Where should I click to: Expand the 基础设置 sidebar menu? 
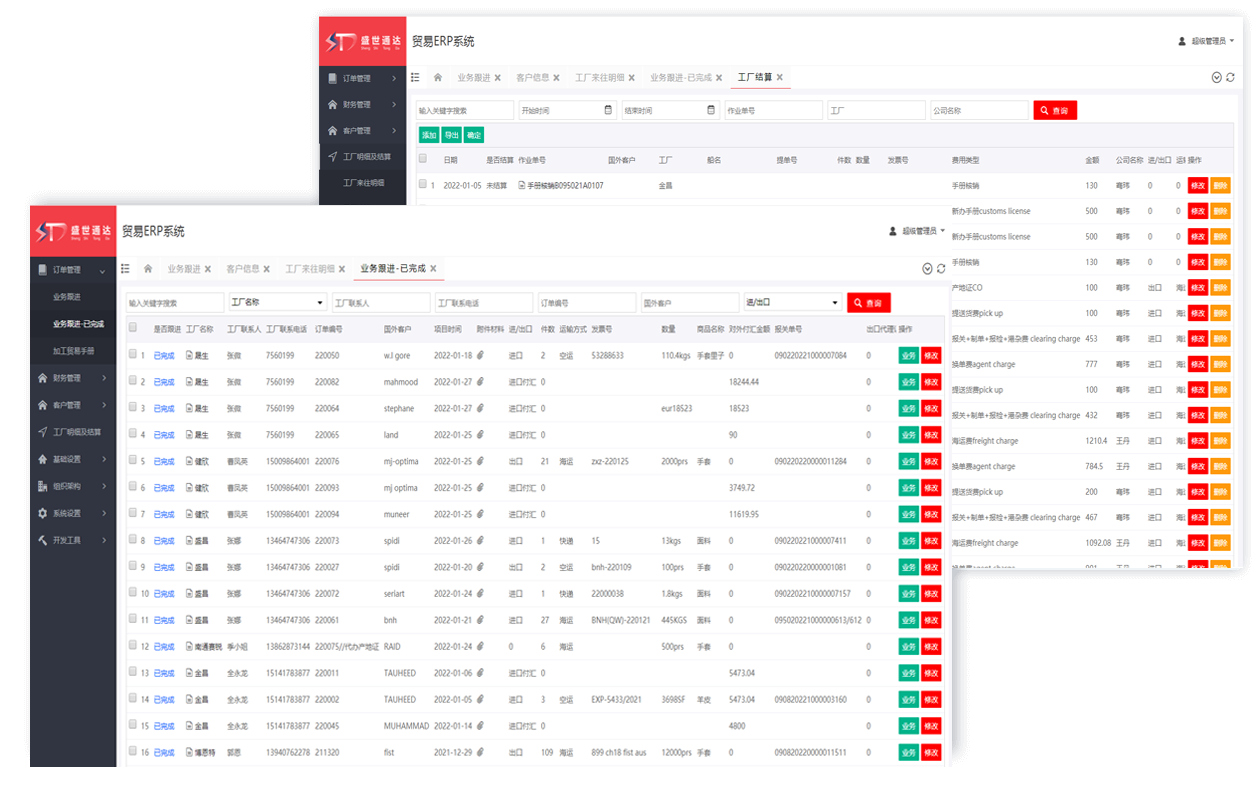point(72,459)
